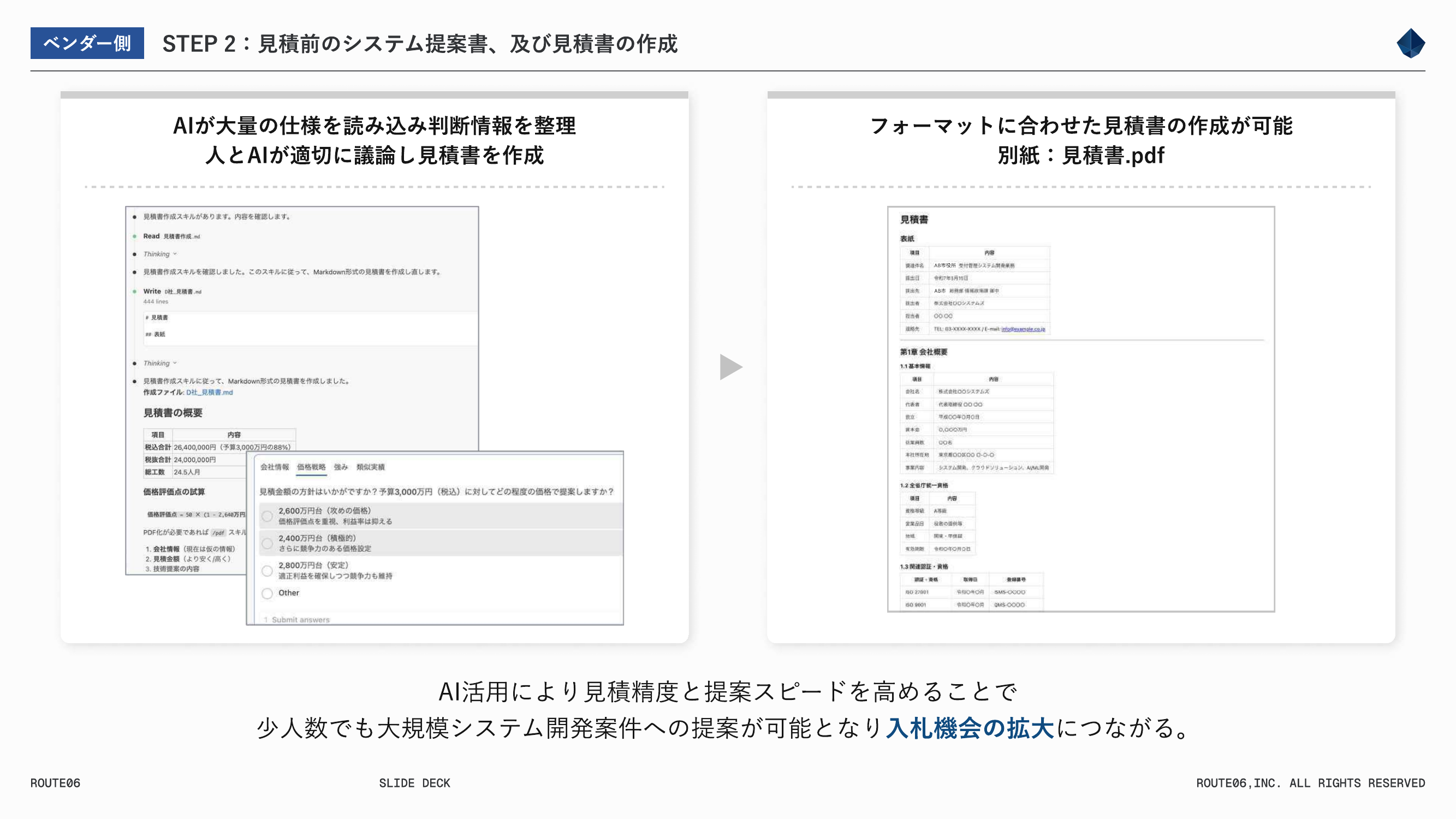Click the ISO 27001 table row
This screenshot has width=1456, height=819.
971,592
